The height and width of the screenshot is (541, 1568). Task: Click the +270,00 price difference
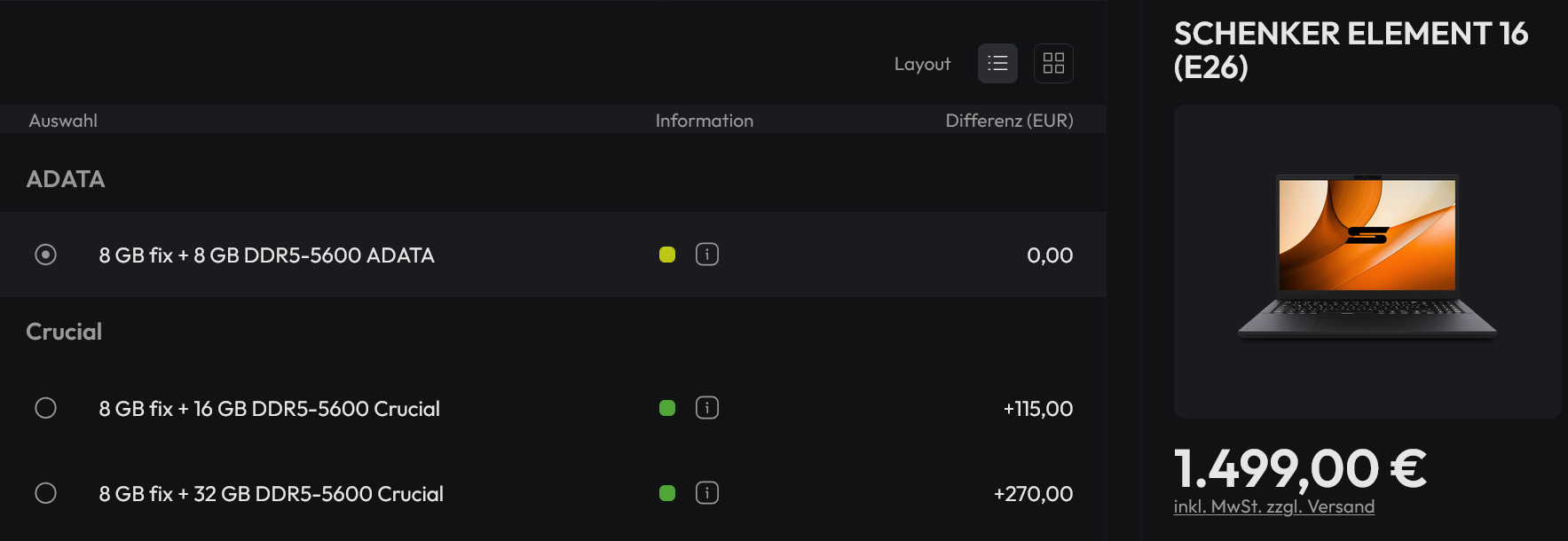(1033, 494)
